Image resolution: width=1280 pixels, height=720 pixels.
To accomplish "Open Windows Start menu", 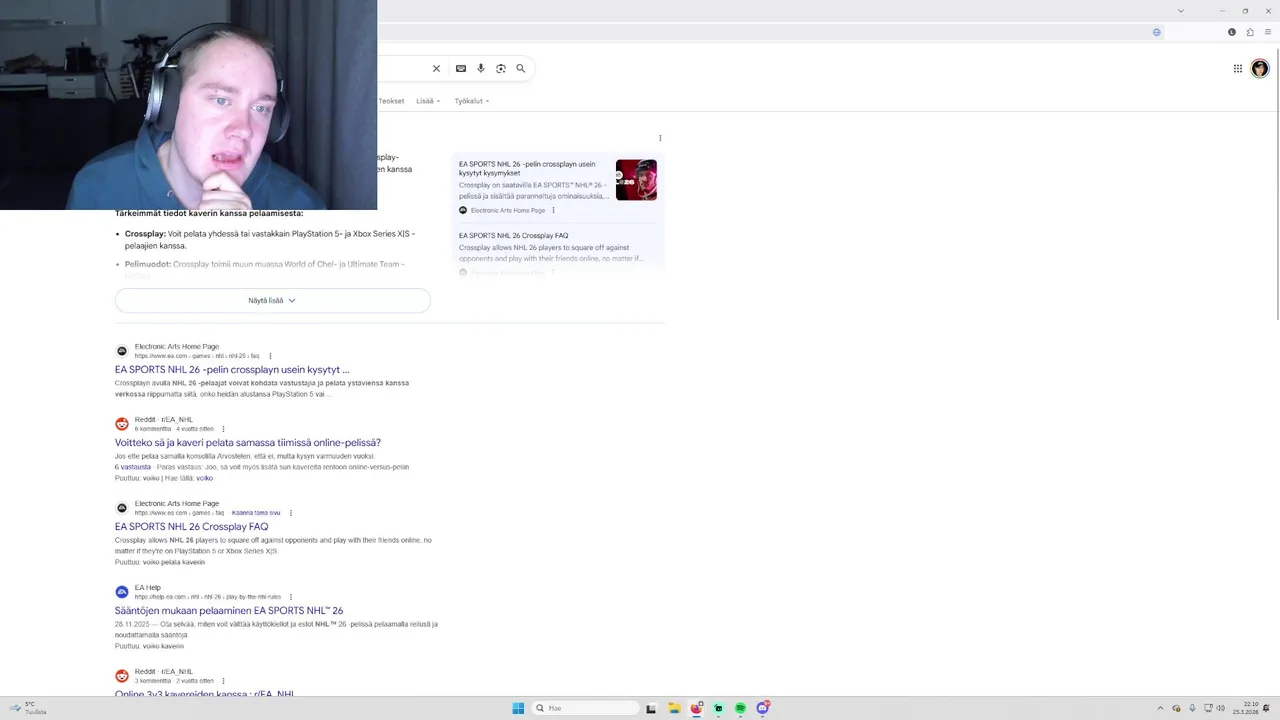I will pyautogui.click(x=518, y=708).
